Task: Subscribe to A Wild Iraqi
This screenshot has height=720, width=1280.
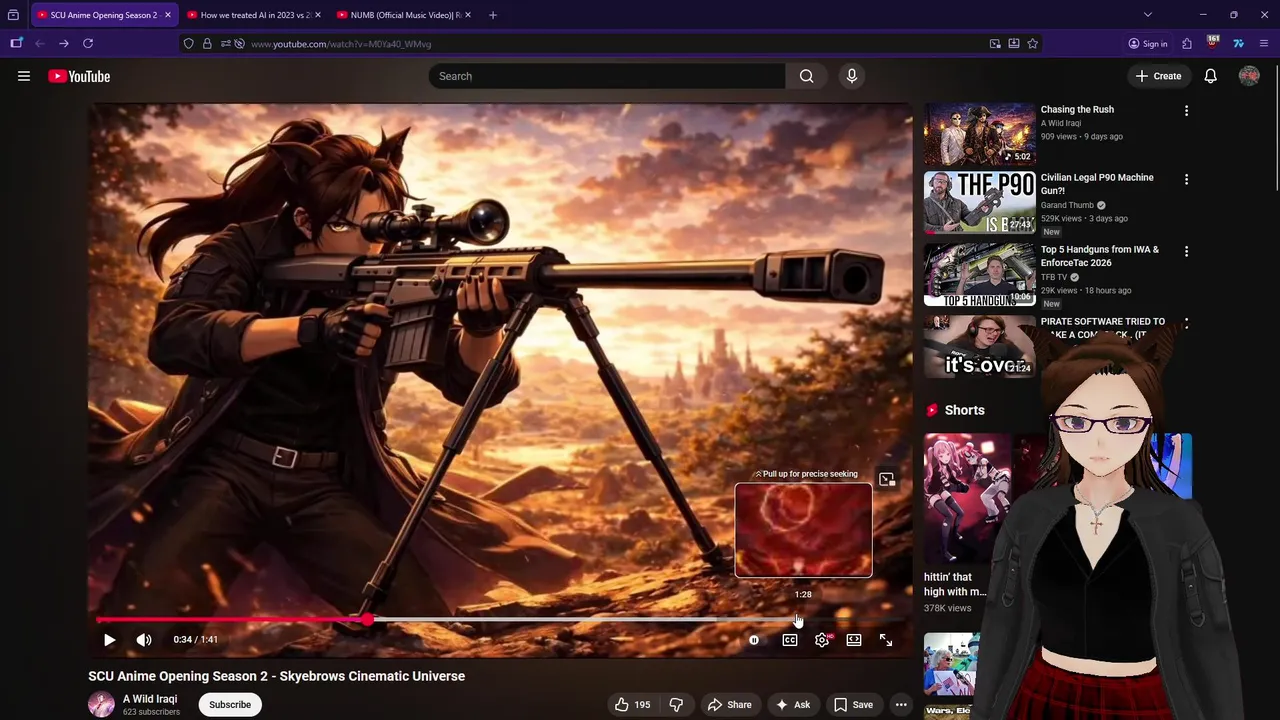Action: 230,705
